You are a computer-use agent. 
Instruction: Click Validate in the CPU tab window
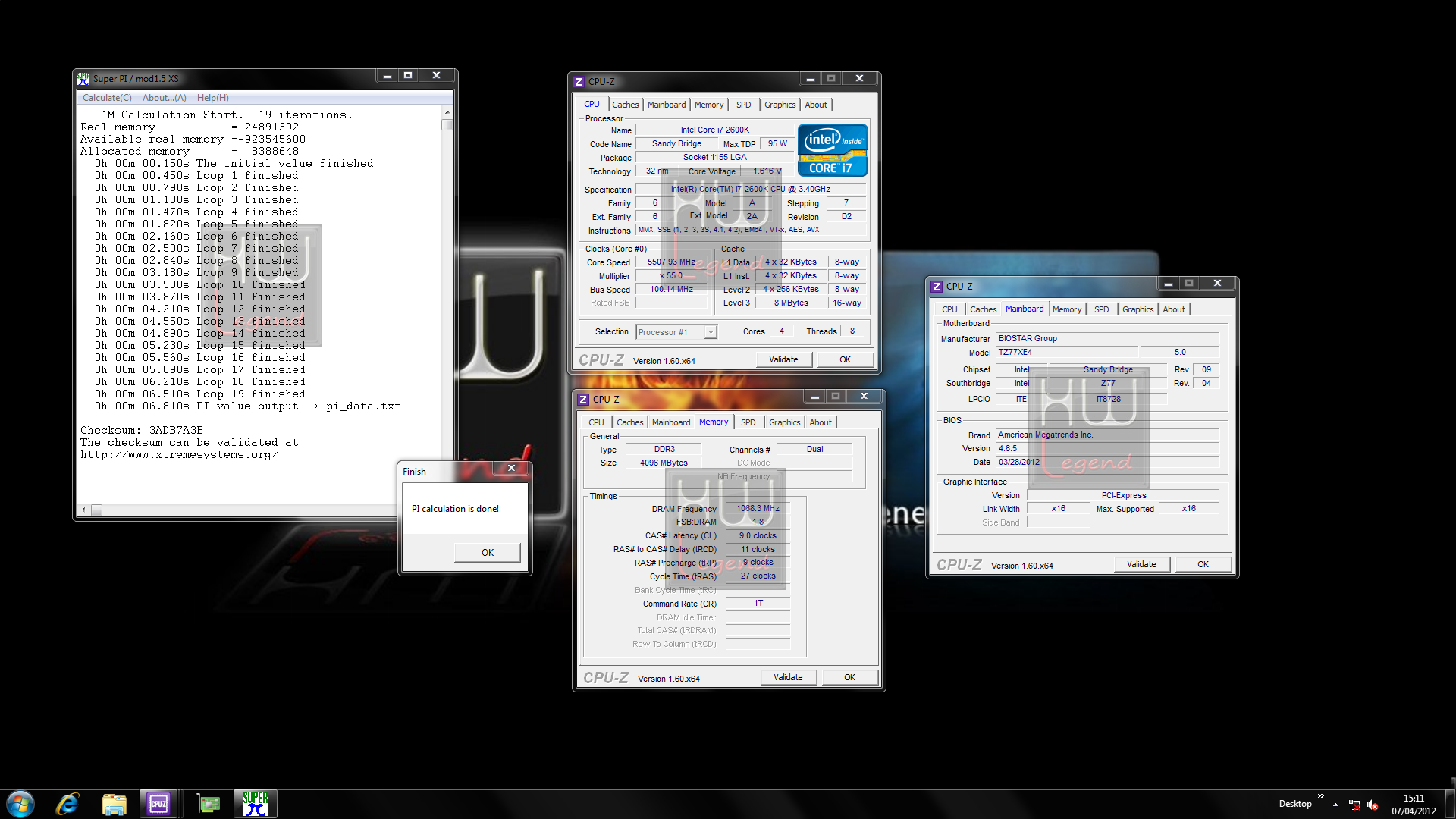click(x=783, y=359)
